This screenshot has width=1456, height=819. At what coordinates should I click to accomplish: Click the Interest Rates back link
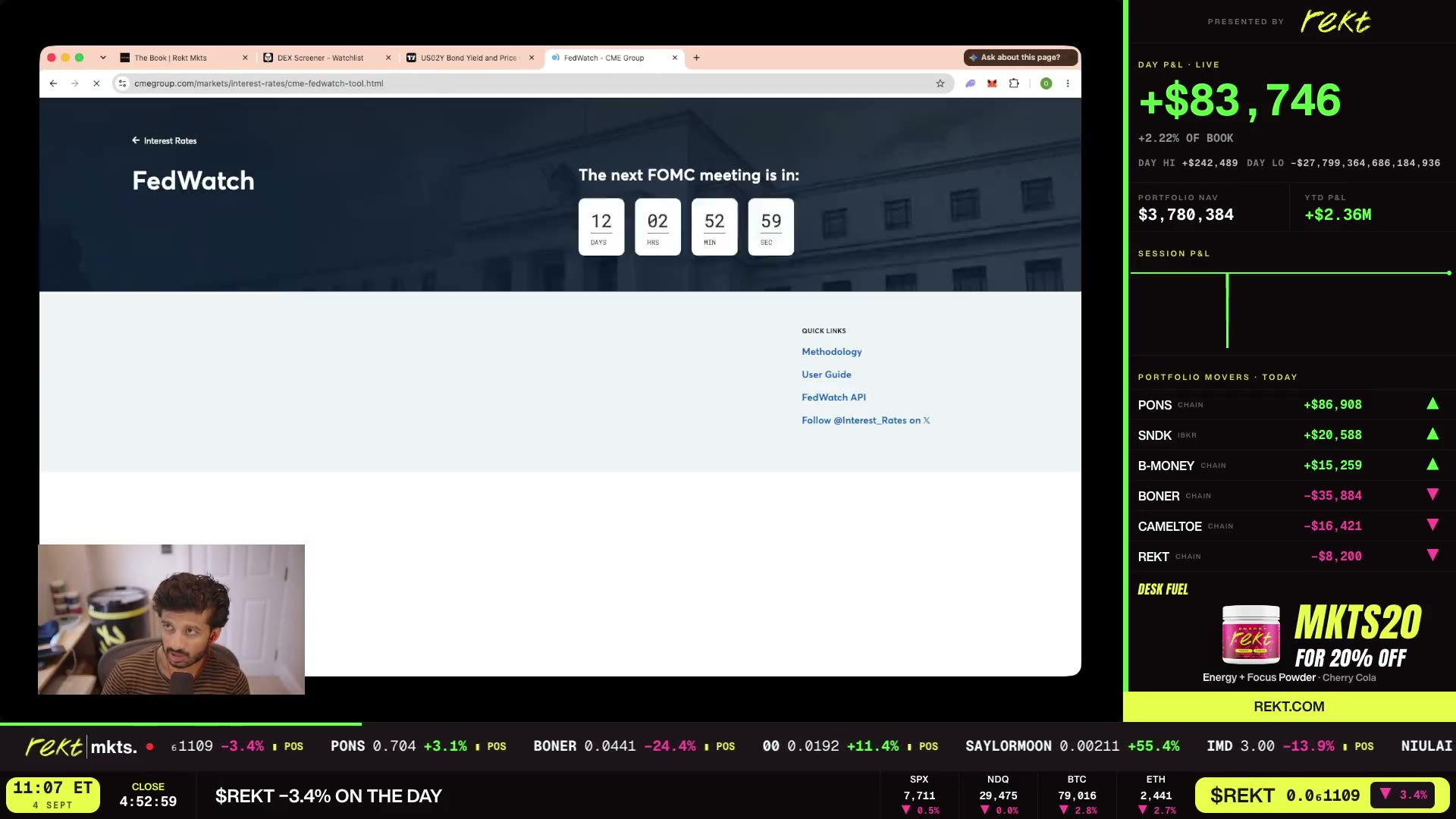[165, 141]
